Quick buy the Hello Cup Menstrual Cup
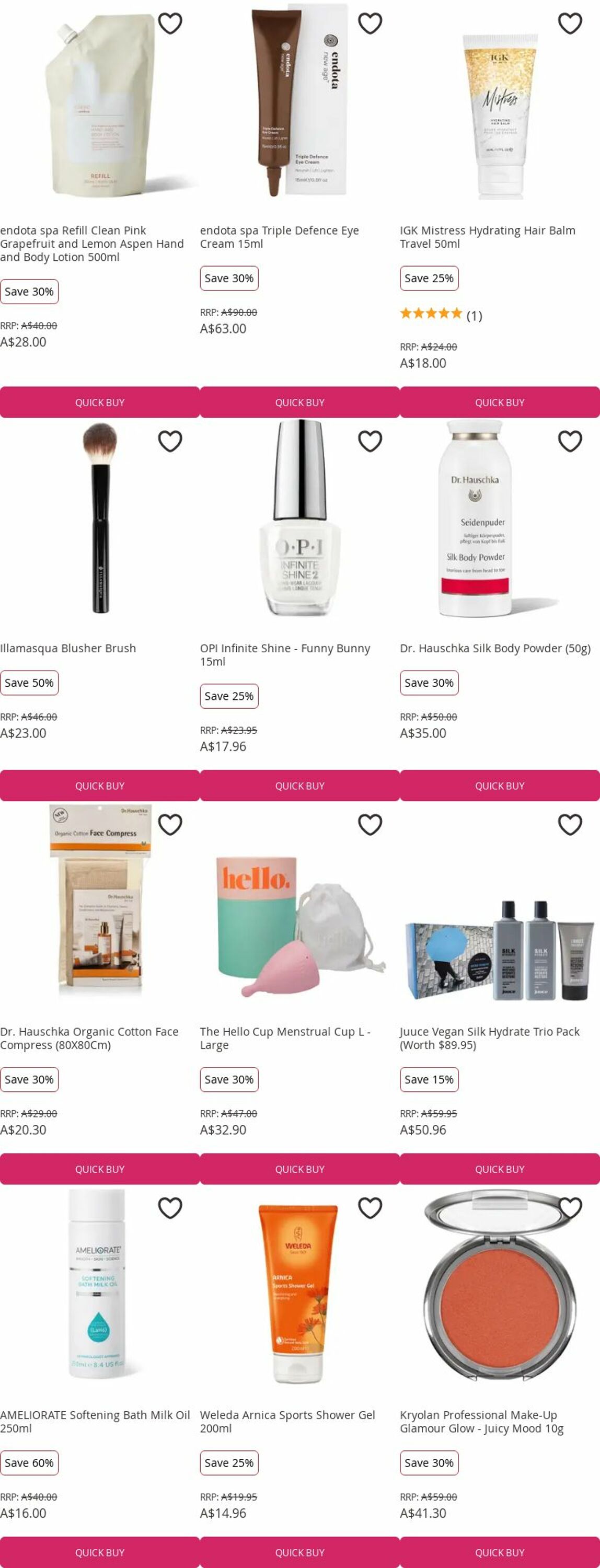600x1568 pixels. coord(299,1169)
